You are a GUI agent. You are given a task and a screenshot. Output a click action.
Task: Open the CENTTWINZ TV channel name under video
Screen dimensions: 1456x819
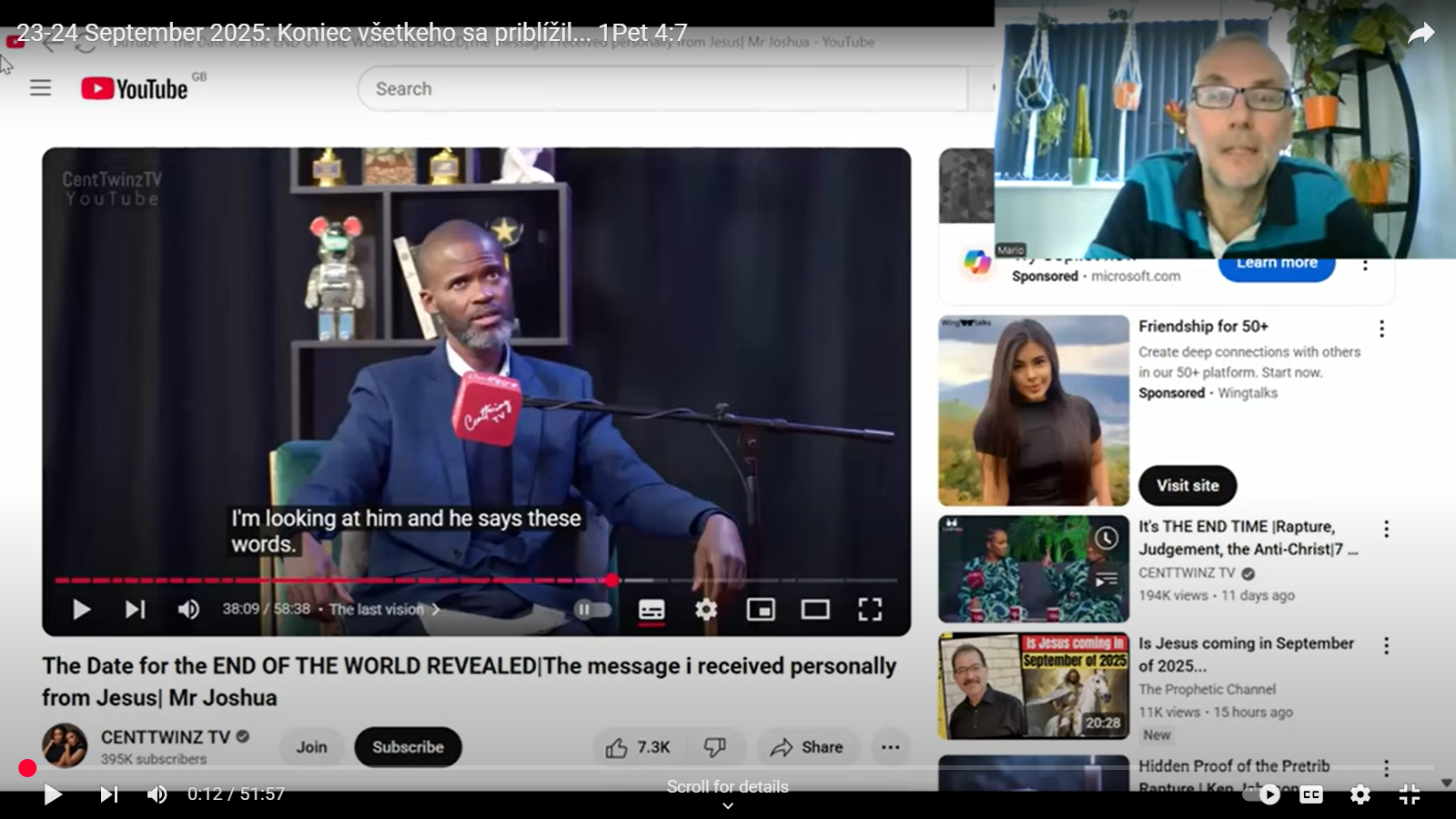click(166, 737)
